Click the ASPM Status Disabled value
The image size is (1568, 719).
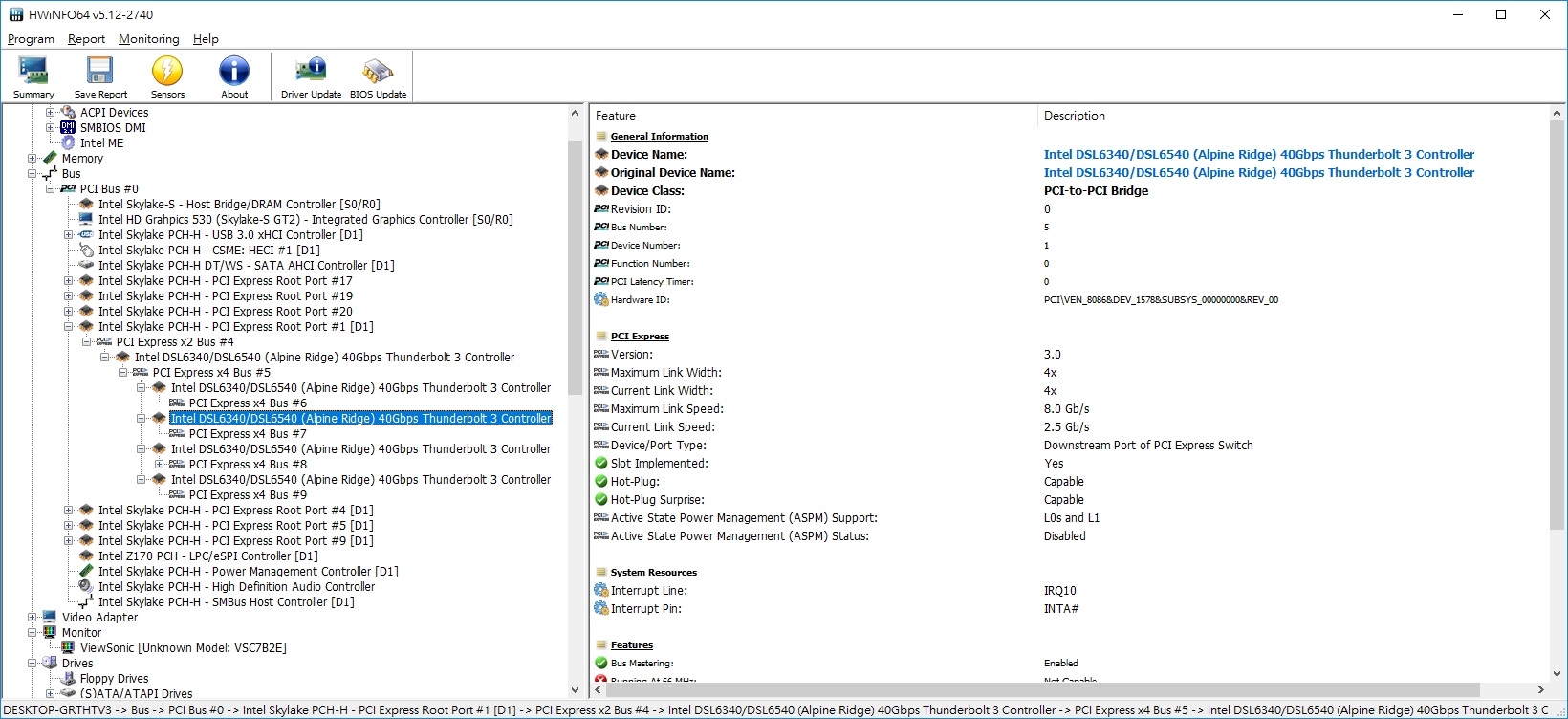[1064, 535]
